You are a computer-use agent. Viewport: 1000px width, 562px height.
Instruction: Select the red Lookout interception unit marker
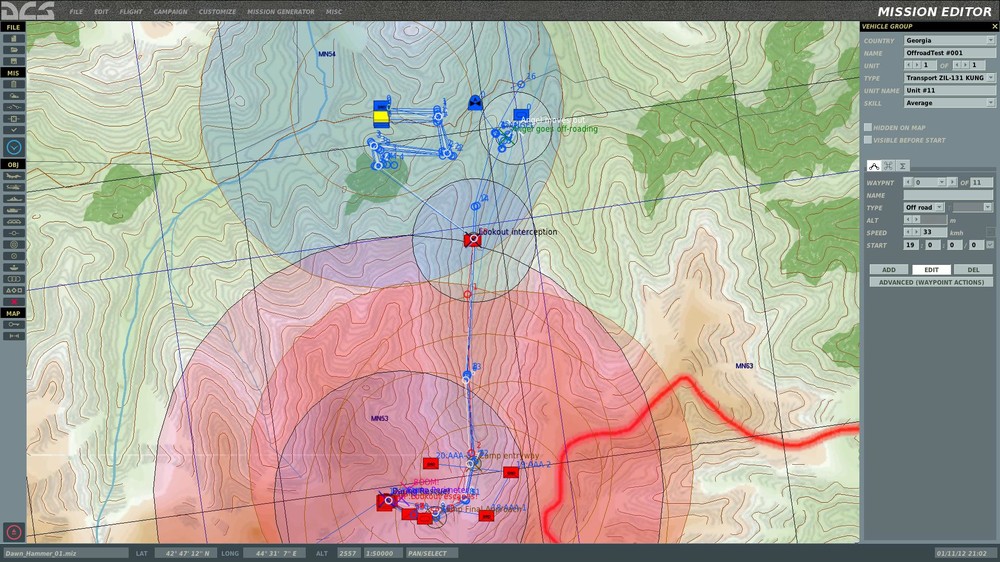[473, 240]
